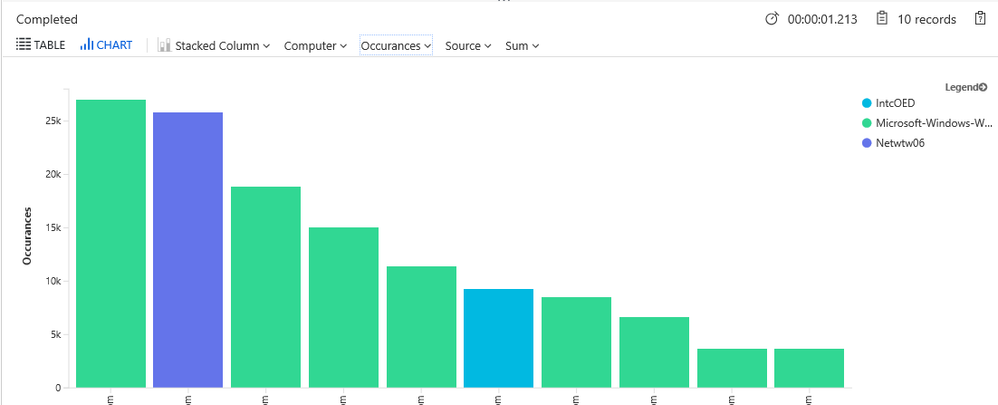This screenshot has height=405, width=998.
Task: Switch to the CHART results tab
Action: (106, 45)
